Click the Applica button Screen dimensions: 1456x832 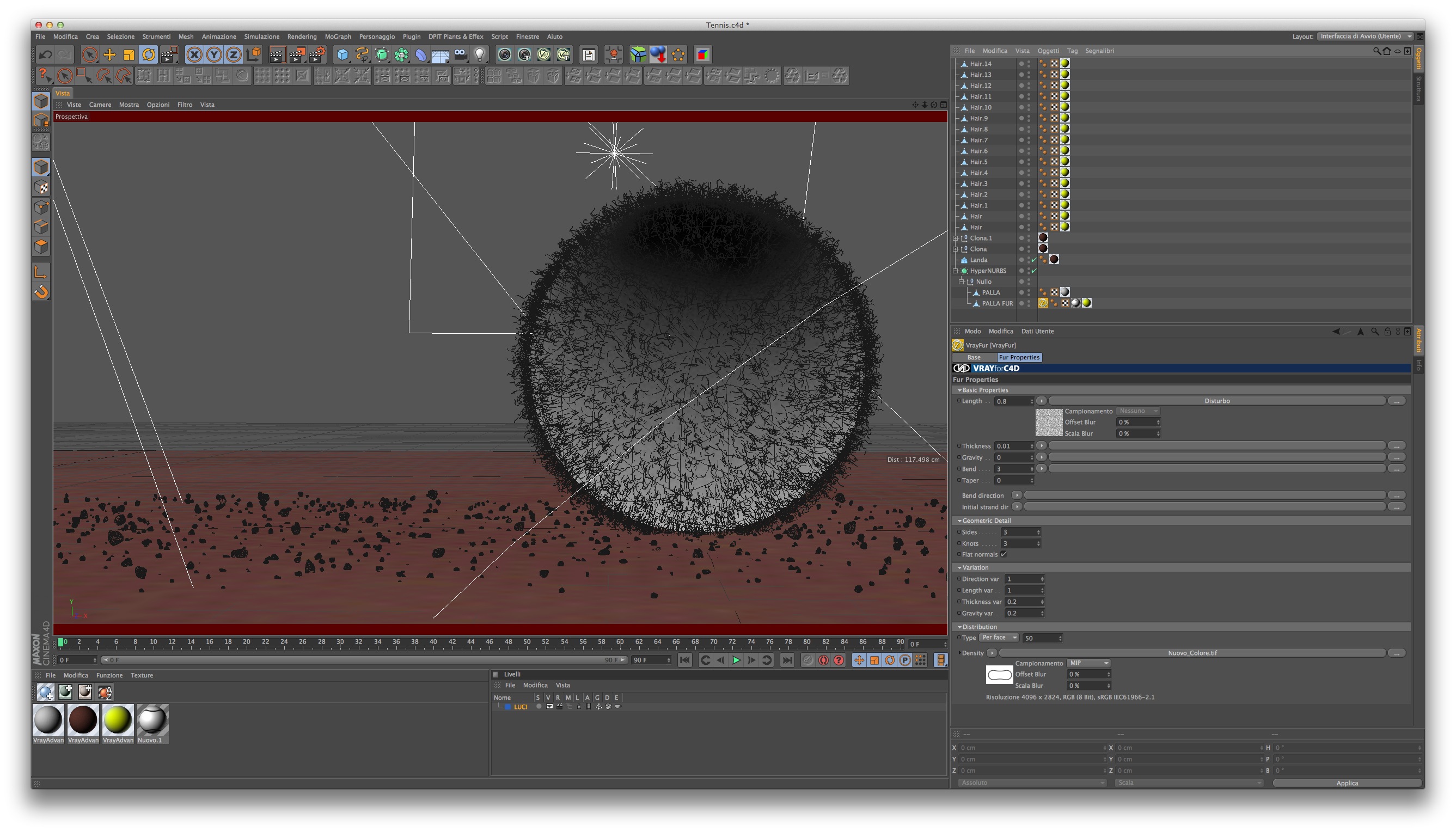pyautogui.click(x=1347, y=783)
